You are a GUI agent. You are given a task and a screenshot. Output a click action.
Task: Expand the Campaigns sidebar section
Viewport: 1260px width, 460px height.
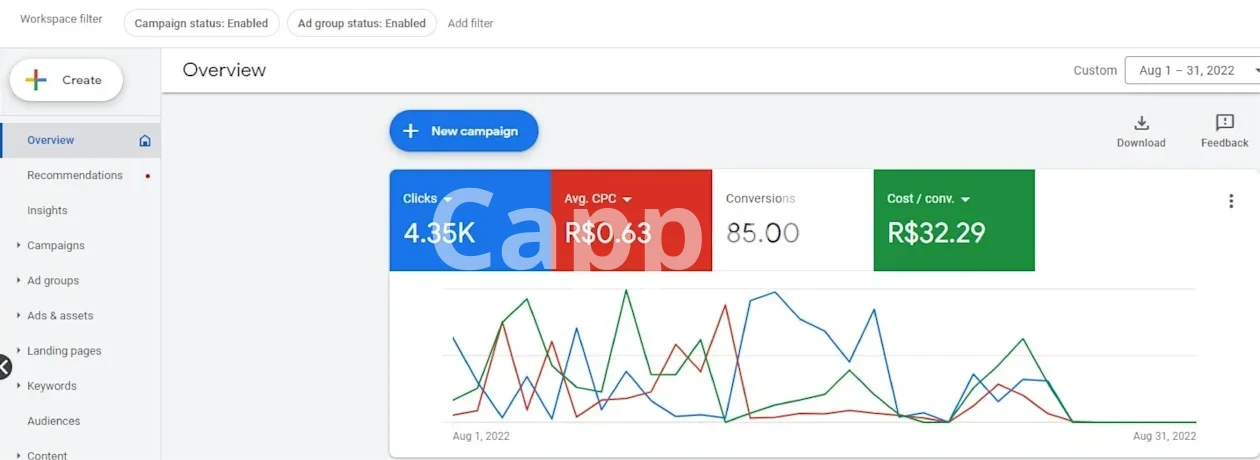tap(19, 246)
